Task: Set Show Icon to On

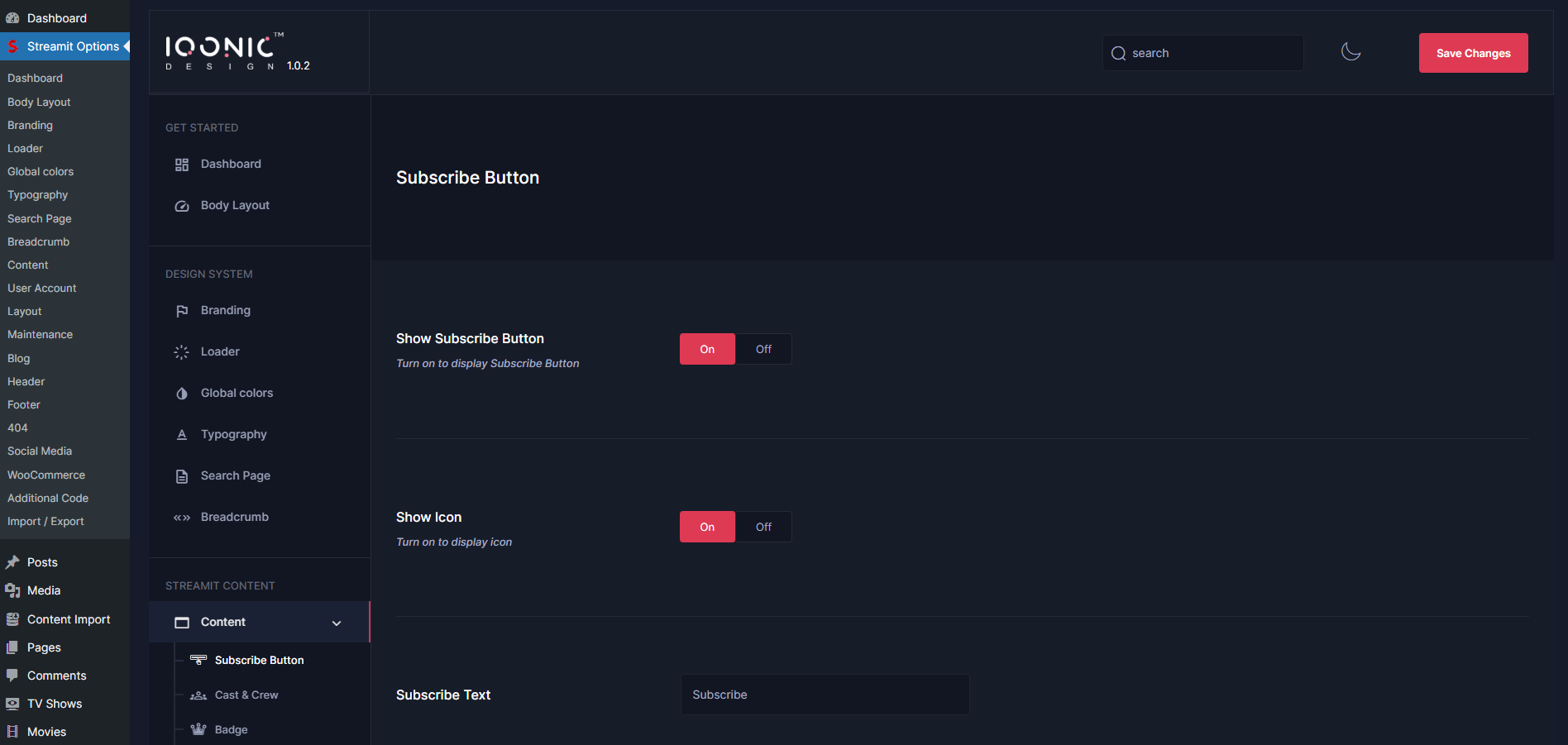Action: (707, 527)
